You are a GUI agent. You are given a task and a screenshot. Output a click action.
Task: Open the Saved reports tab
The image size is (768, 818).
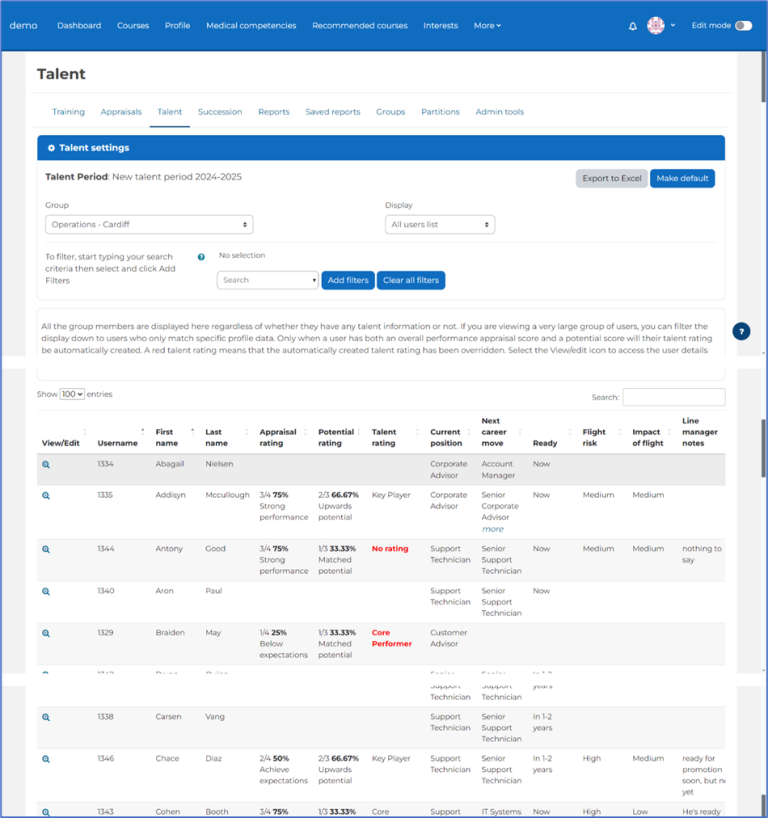(333, 112)
